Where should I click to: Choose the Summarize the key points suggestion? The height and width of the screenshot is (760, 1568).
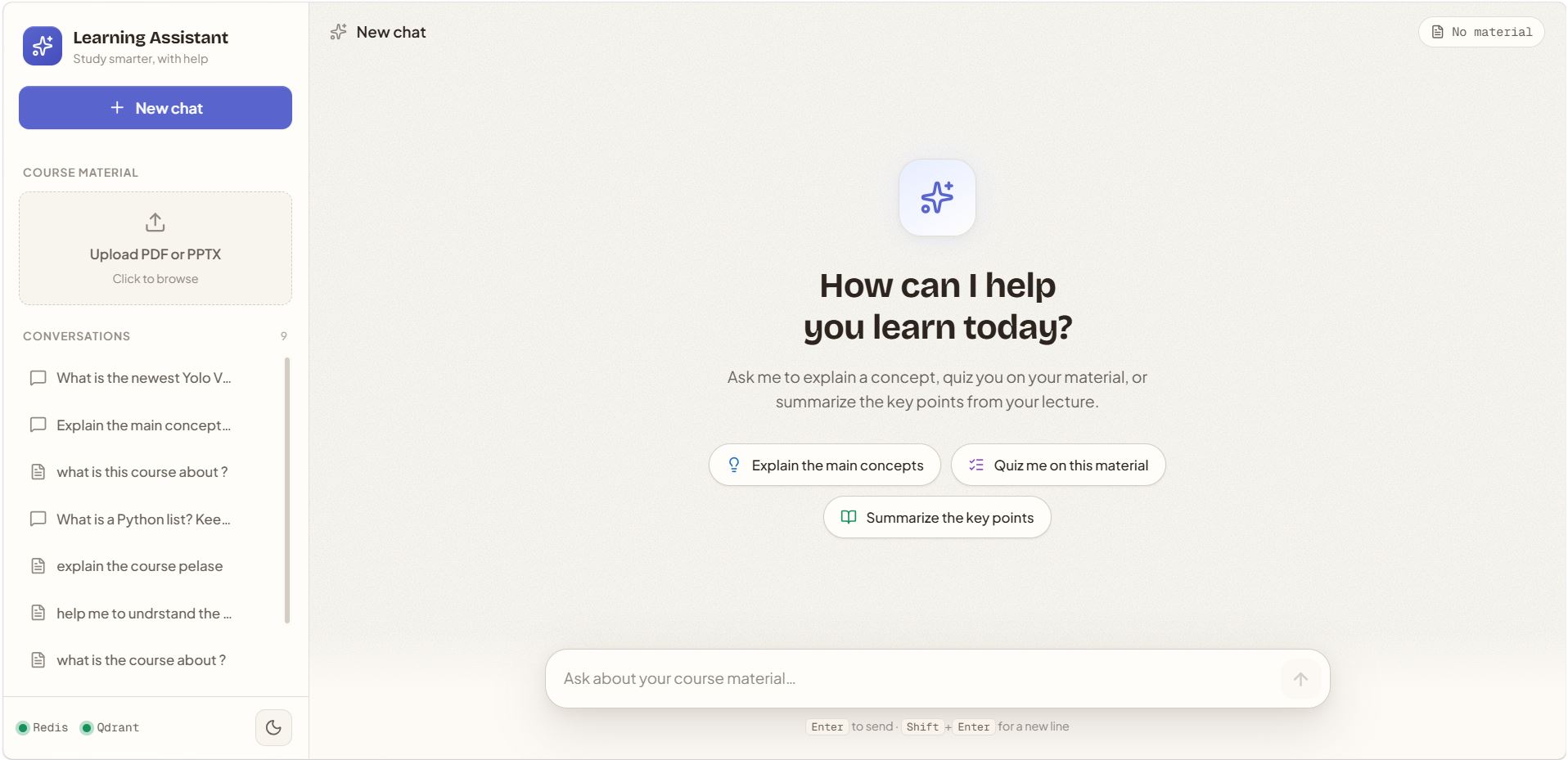[x=937, y=517]
